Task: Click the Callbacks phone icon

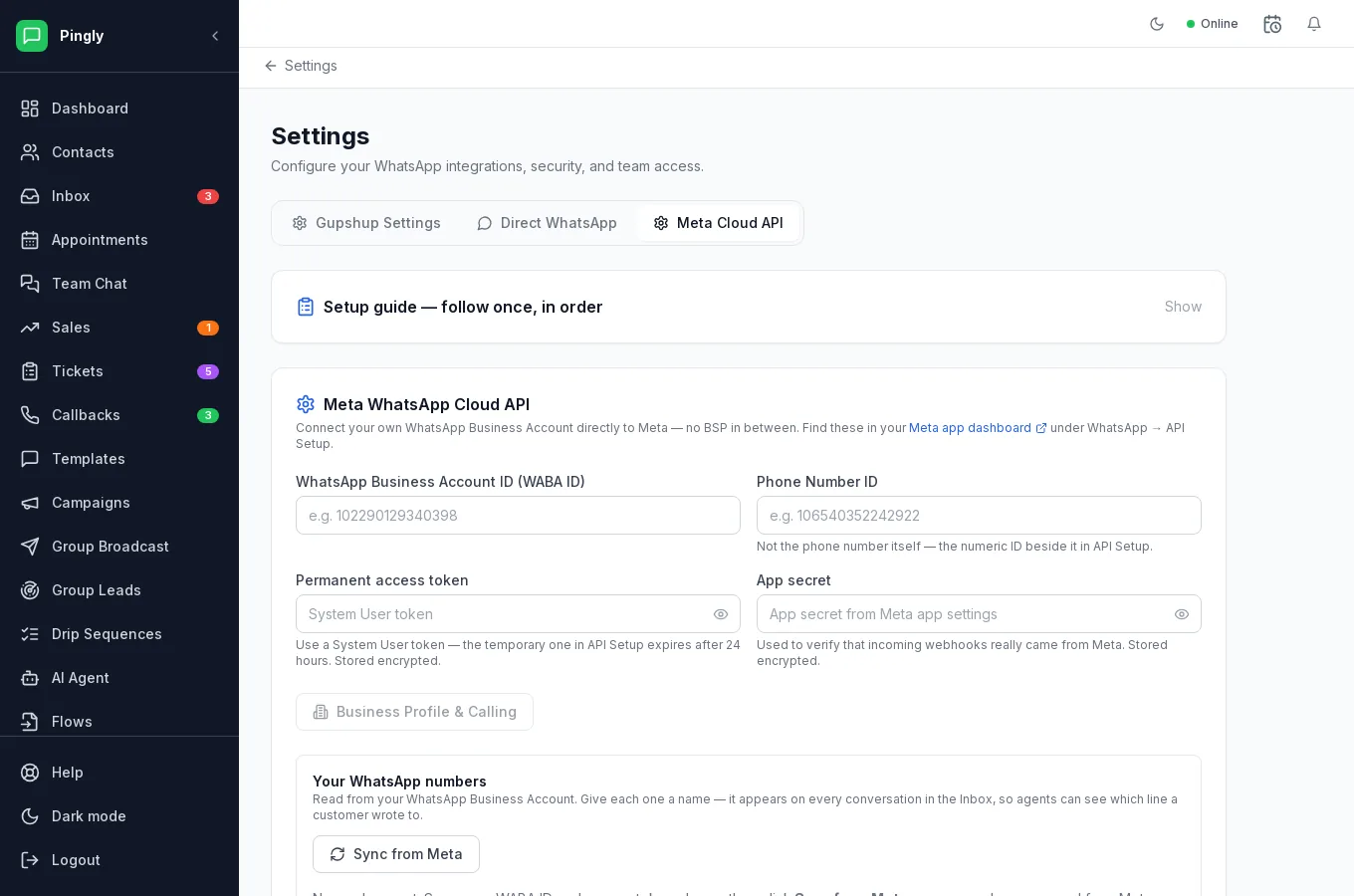Action: [30, 415]
